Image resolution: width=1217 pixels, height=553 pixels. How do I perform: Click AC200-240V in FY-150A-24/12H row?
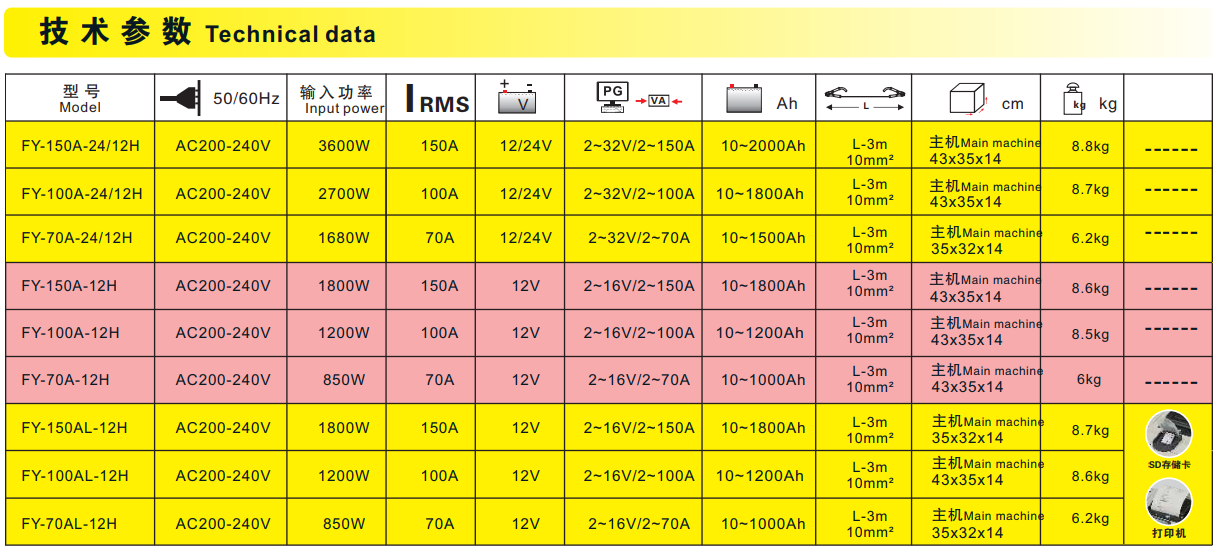223,146
